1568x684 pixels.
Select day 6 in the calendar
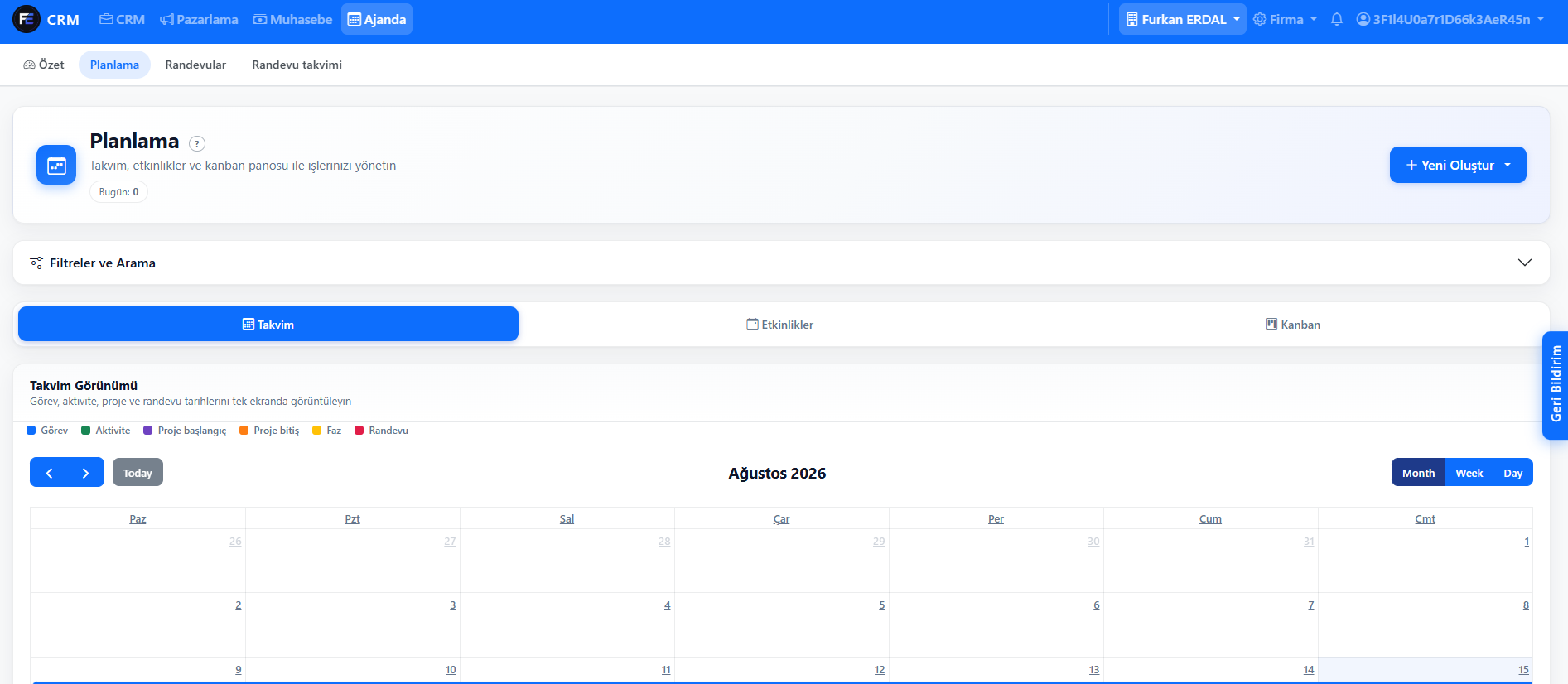tap(1097, 605)
